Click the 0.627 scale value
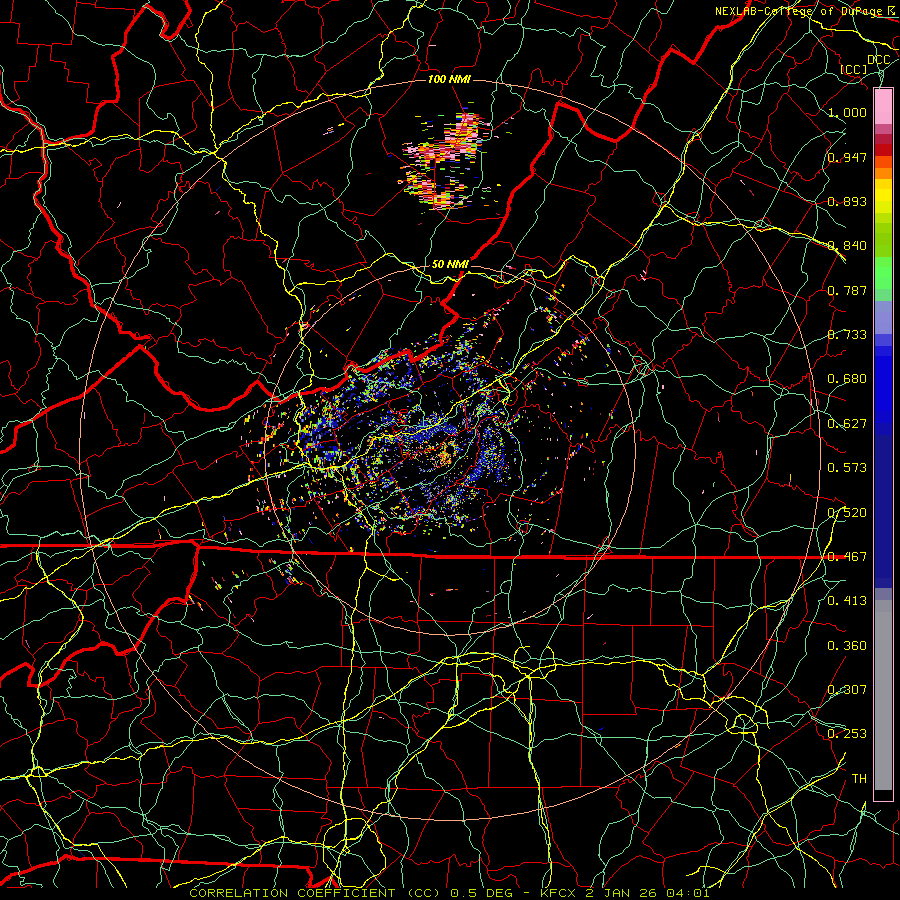Image resolution: width=900 pixels, height=900 pixels. (x=847, y=424)
